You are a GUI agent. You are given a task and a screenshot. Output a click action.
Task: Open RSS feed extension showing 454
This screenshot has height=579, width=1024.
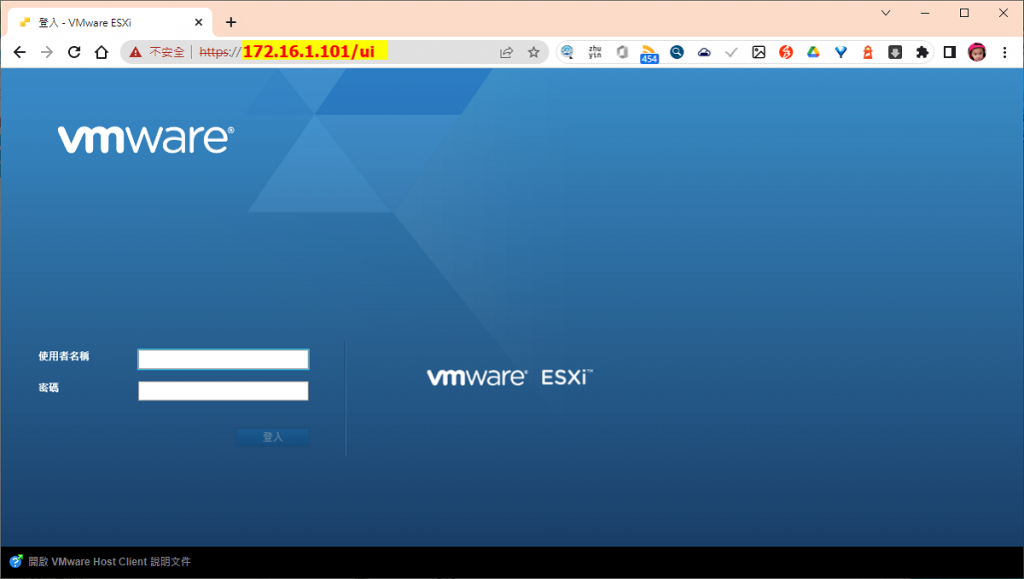click(x=648, y=54)
